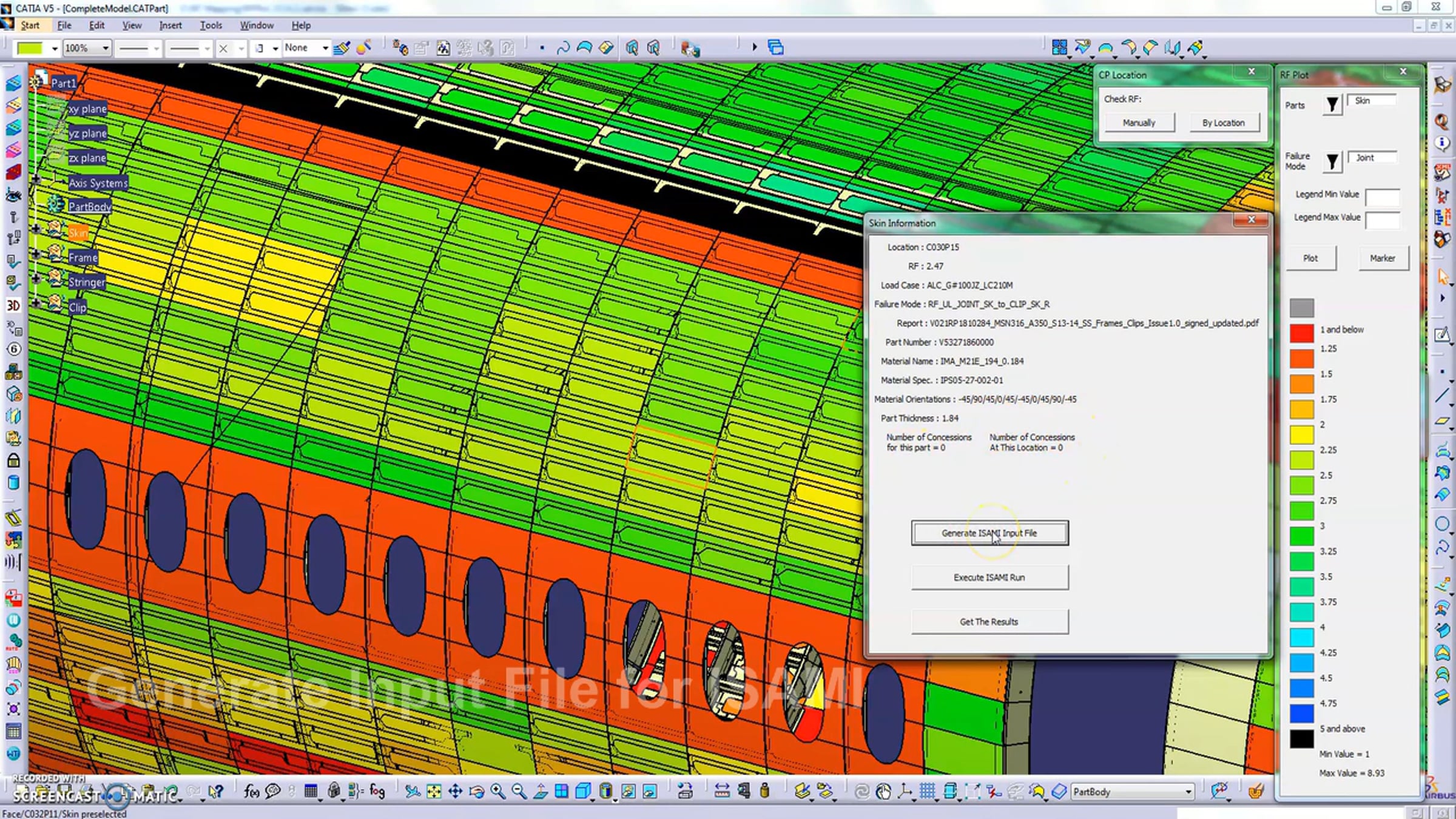The height and width of the screenshot is (819, 1456).
Task: Click the Measure Inertia weight icon
Action: tap(764, 791)
